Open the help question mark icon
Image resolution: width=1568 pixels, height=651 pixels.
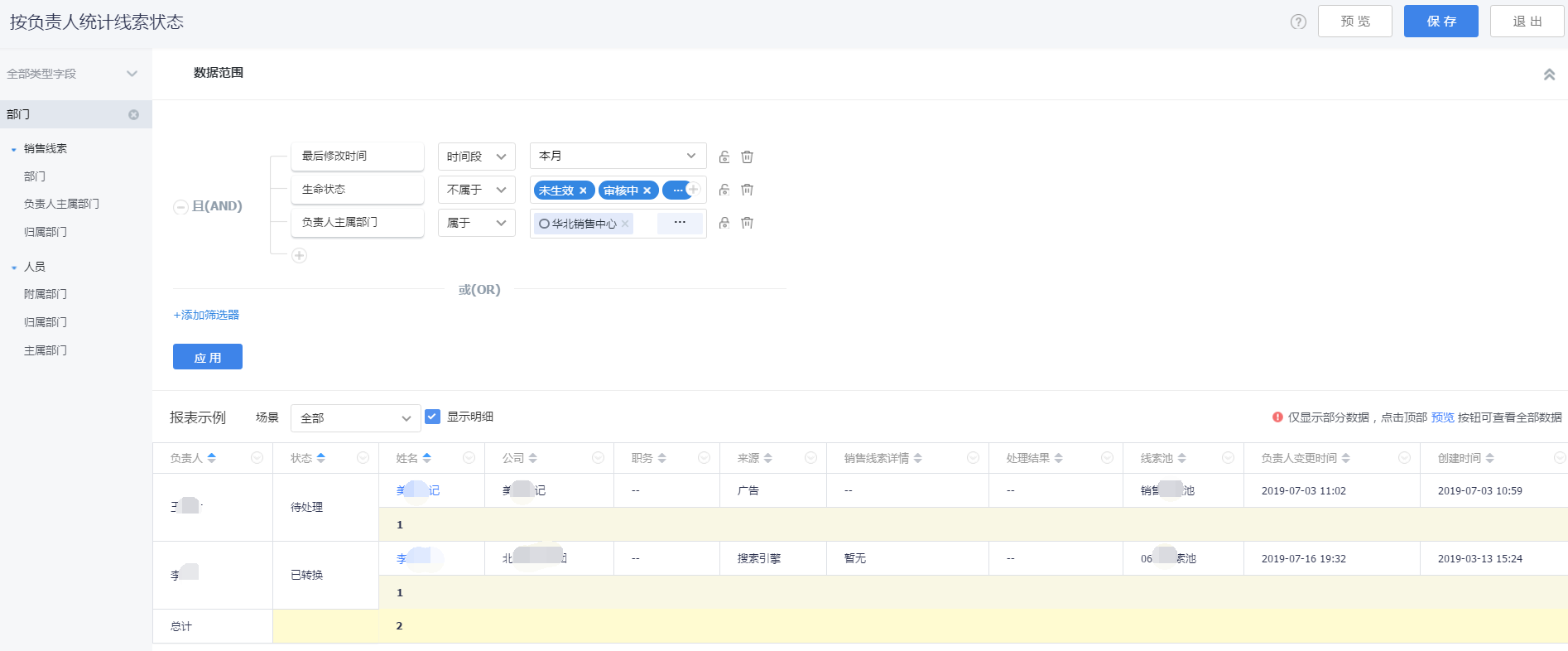pos(1298,22)
